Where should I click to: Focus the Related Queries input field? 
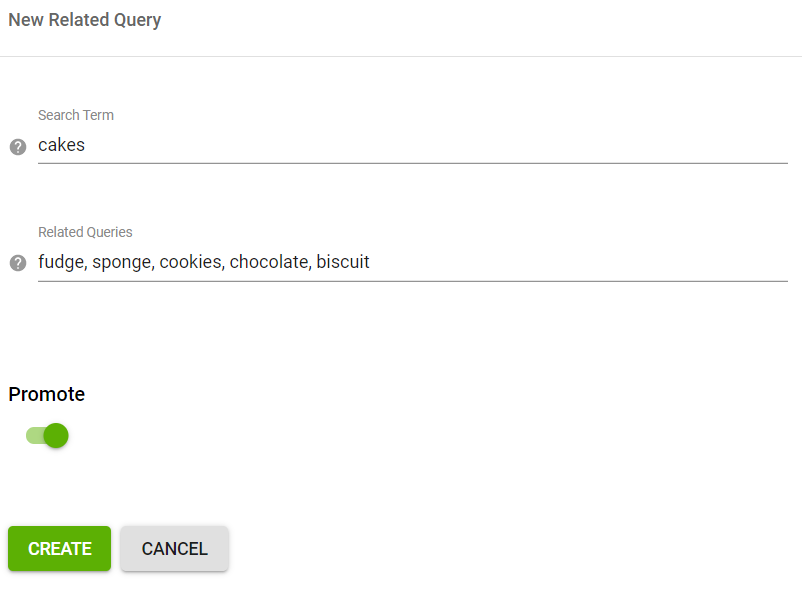click(x=413, y=262)
